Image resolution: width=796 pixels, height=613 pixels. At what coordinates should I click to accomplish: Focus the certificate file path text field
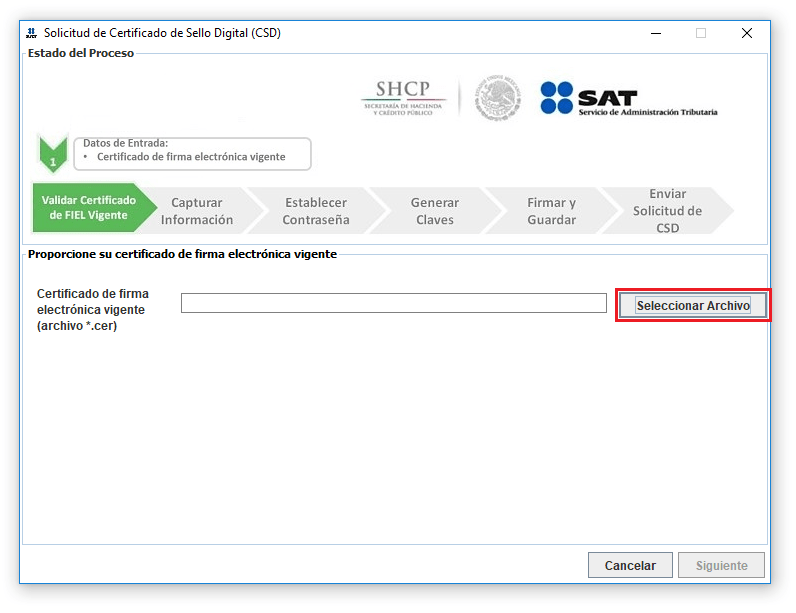coord(393,303)
